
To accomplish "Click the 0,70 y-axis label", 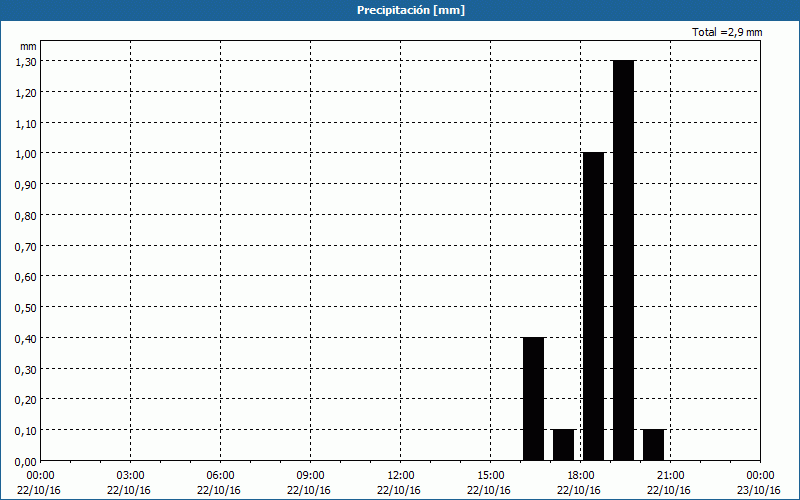I will coord(26,246).
